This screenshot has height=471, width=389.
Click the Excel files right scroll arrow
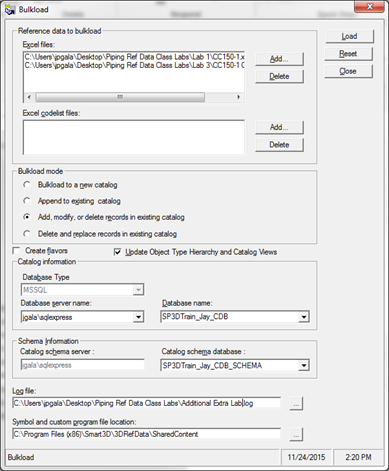[x=238, y=97]
